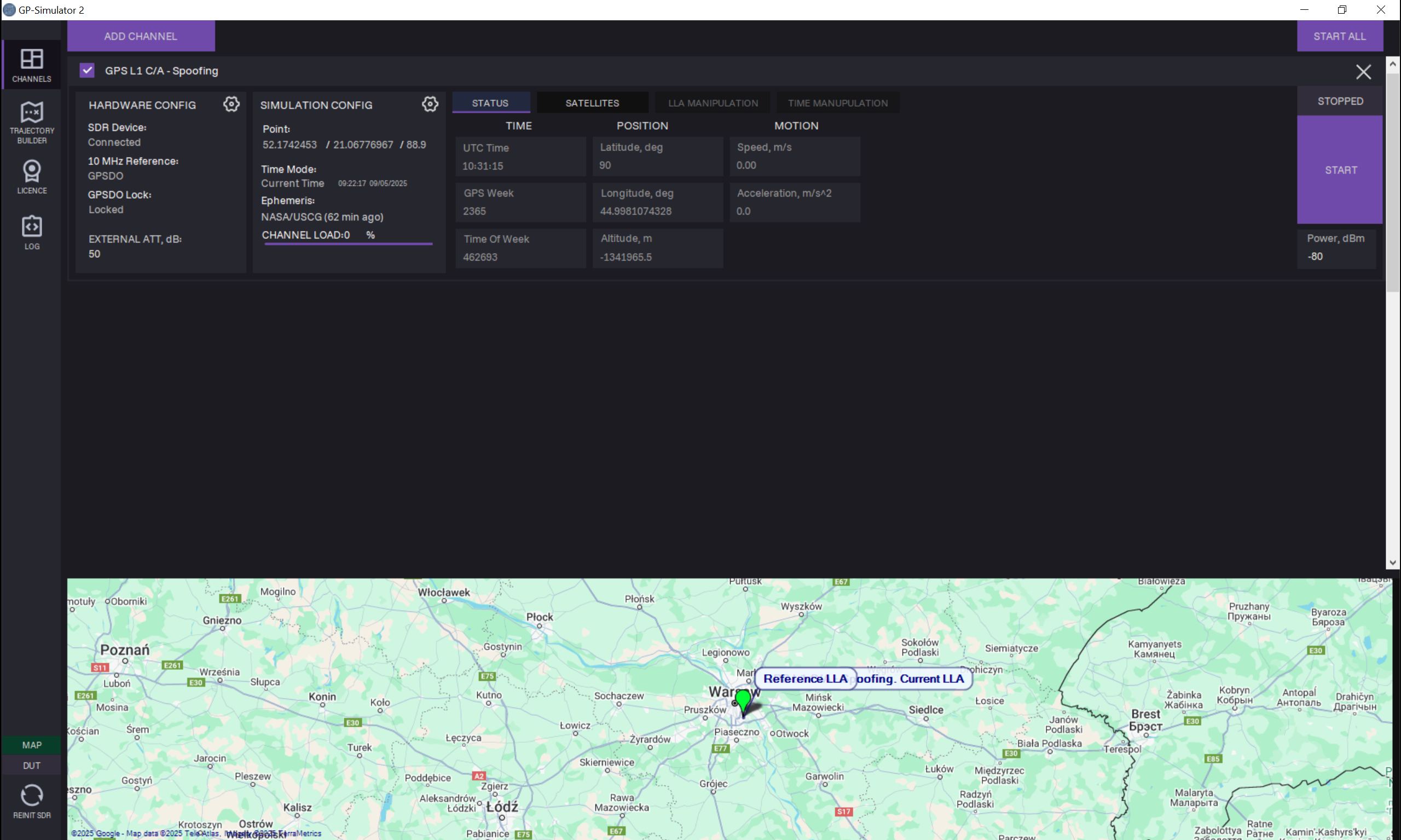Click the GPSDO Lock Locked status
The width and height of the screenshot is (1401, 840).
pos(106,210)
